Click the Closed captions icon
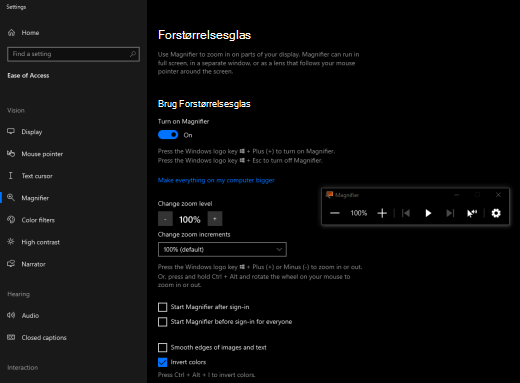The width and height of the screenshot is (520, 383). pos(11,337)
